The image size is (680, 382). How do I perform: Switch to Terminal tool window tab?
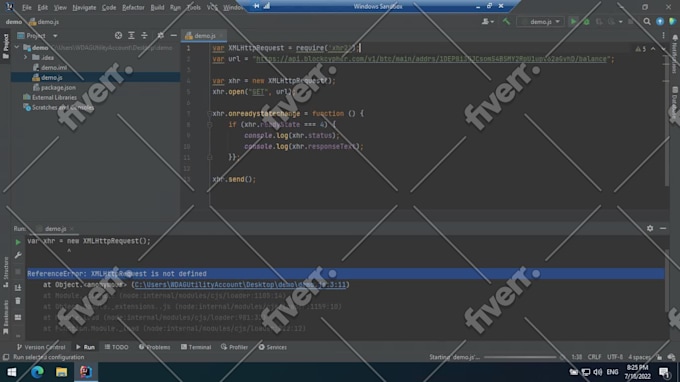[x=196, y=347]
